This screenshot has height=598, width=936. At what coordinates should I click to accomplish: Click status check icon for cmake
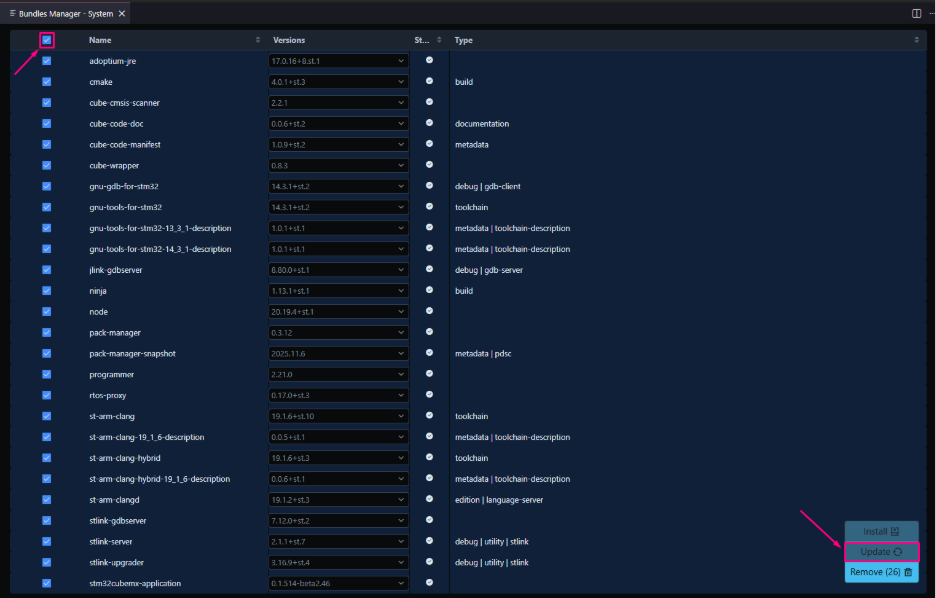[429, 81]
